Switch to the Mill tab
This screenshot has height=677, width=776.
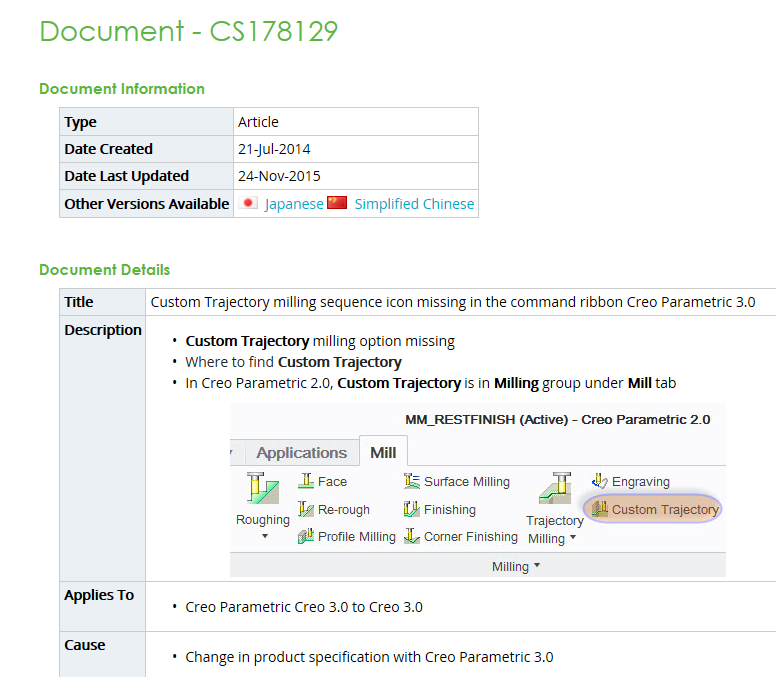(383, 452)
